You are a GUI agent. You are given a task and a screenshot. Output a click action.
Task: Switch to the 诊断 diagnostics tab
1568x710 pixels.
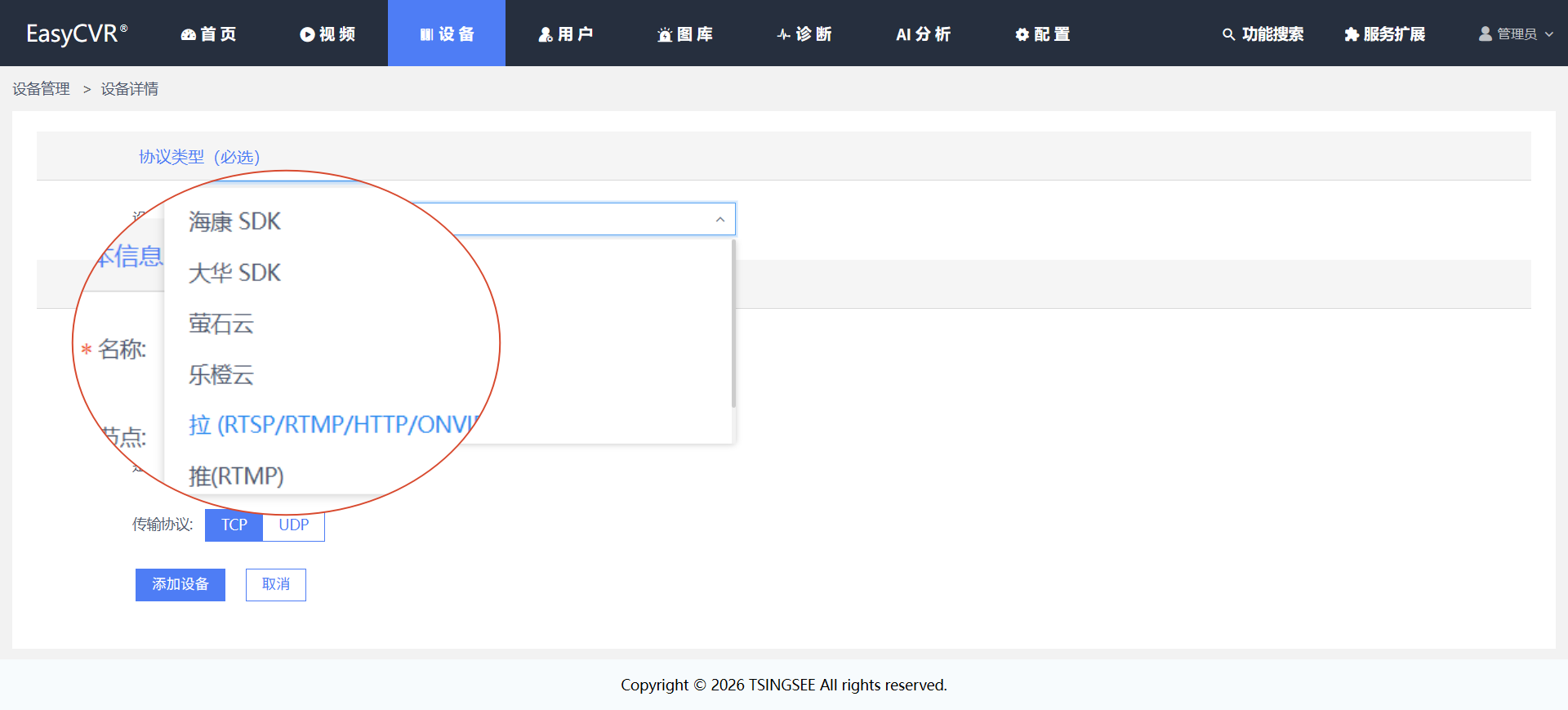click(804, 33)
